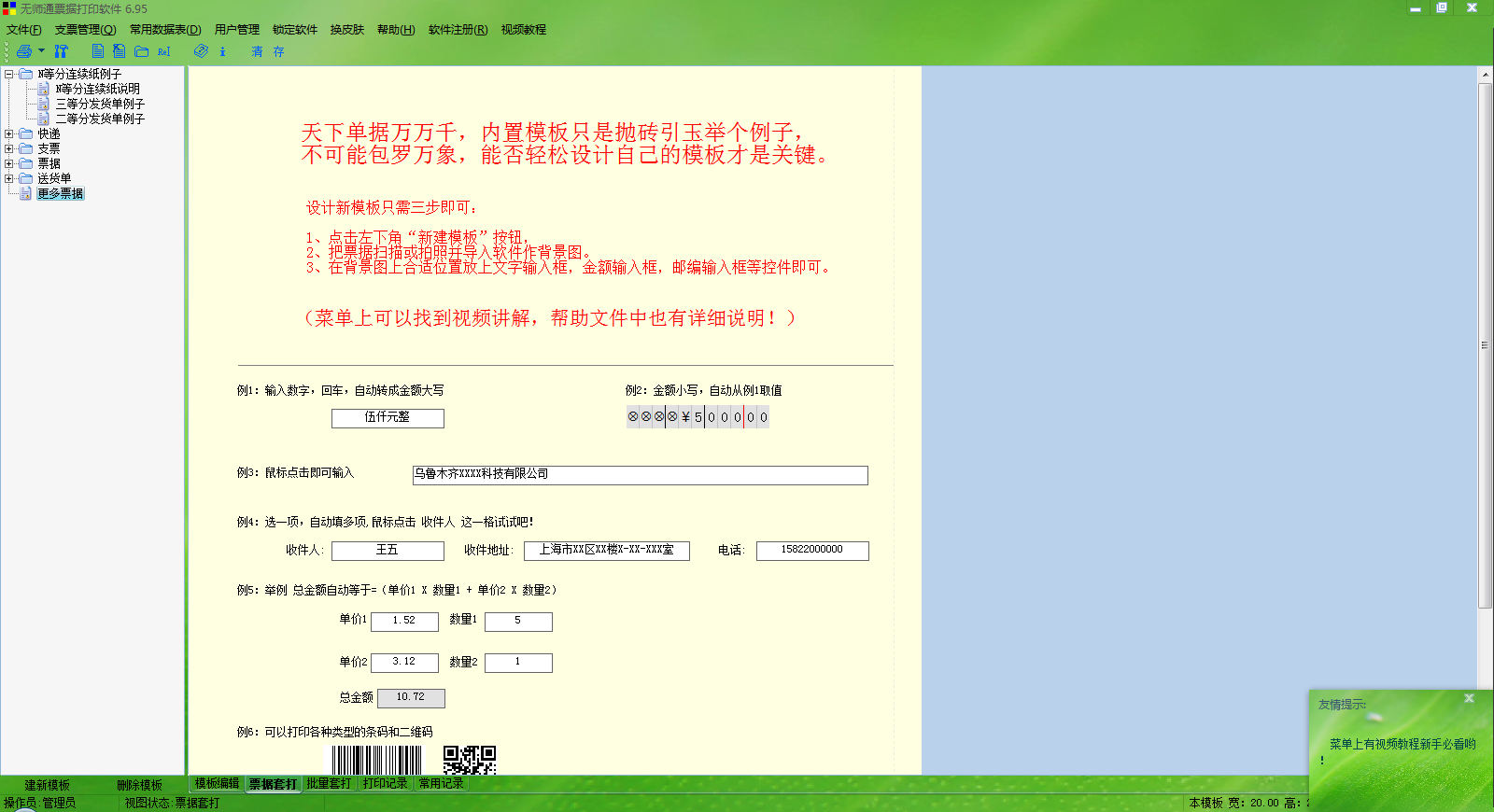Switch to the 常用记录 tab
Screen dimensions: 1494x812
click(x=441, y=784)
